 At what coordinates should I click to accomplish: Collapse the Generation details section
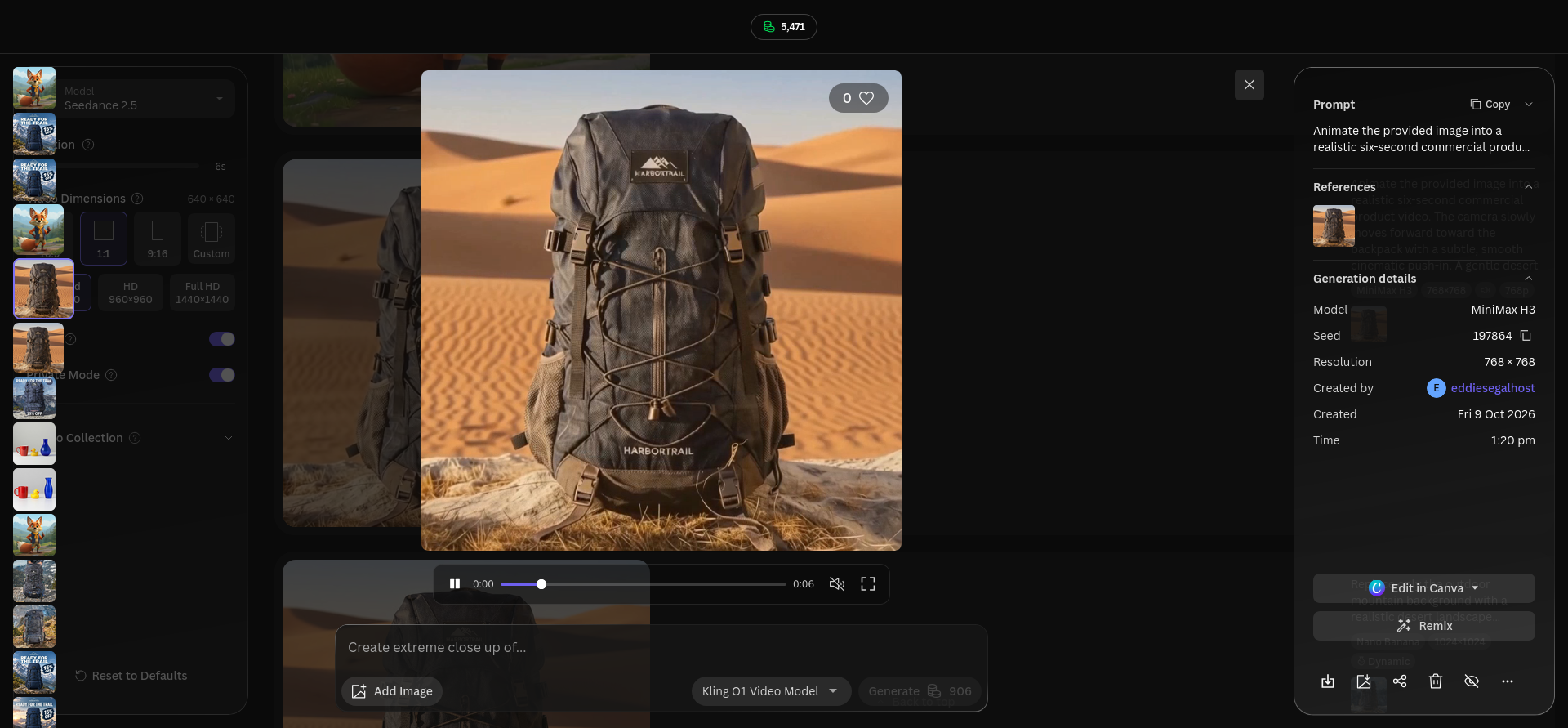[x=1529, y=279]
